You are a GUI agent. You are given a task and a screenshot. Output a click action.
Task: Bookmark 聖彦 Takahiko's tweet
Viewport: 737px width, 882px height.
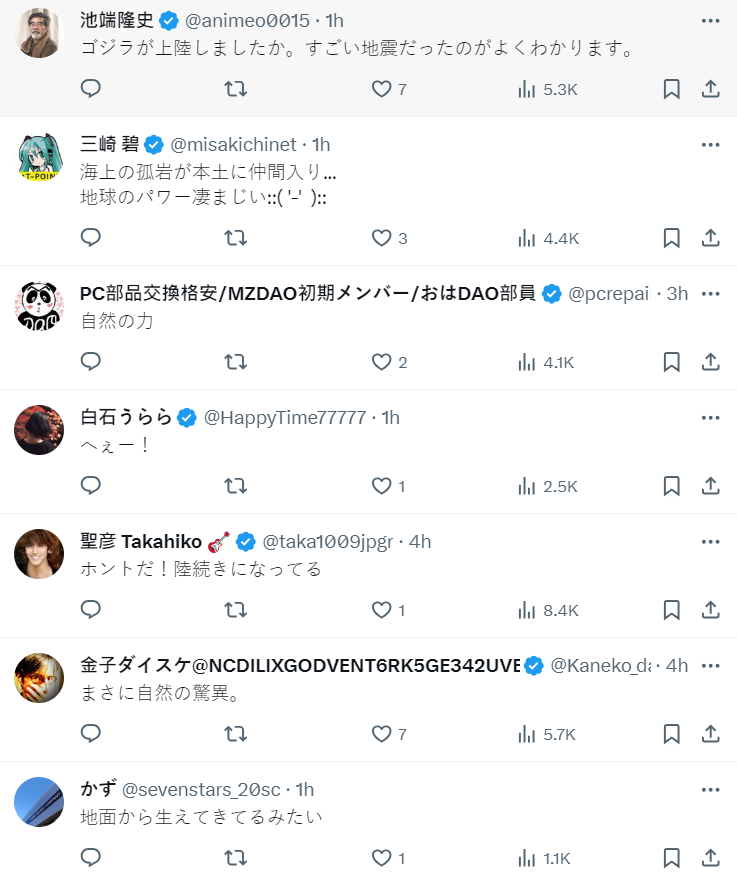672,610
